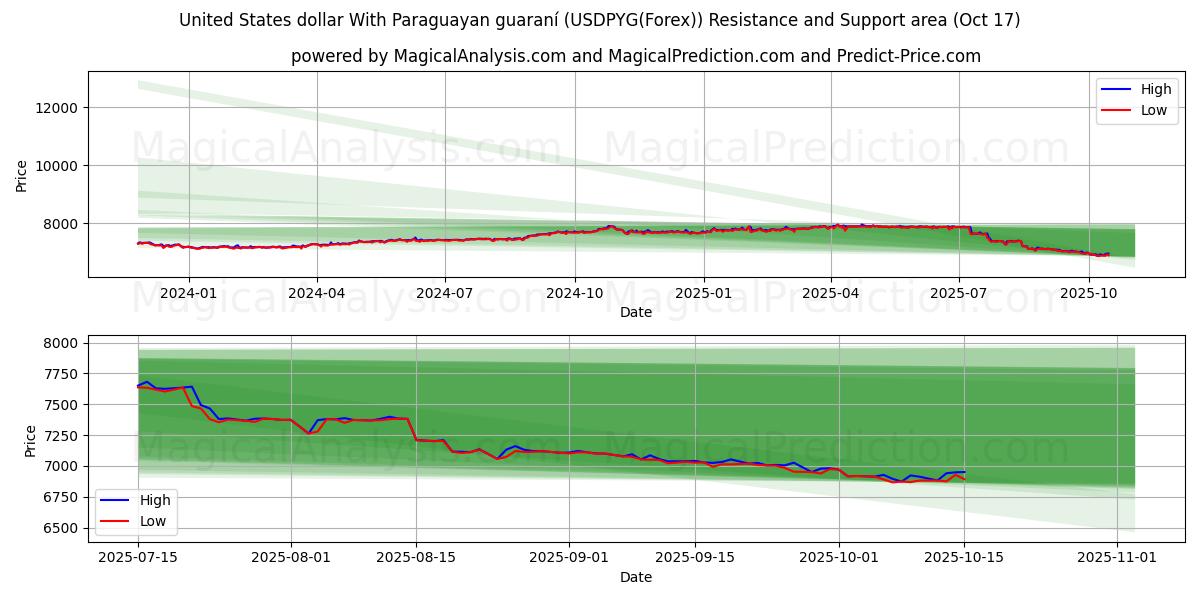Select the 2024-07 date tick on upper axis
The width and height of the screenshot is (1200, 600).
[x=445, y=293]
